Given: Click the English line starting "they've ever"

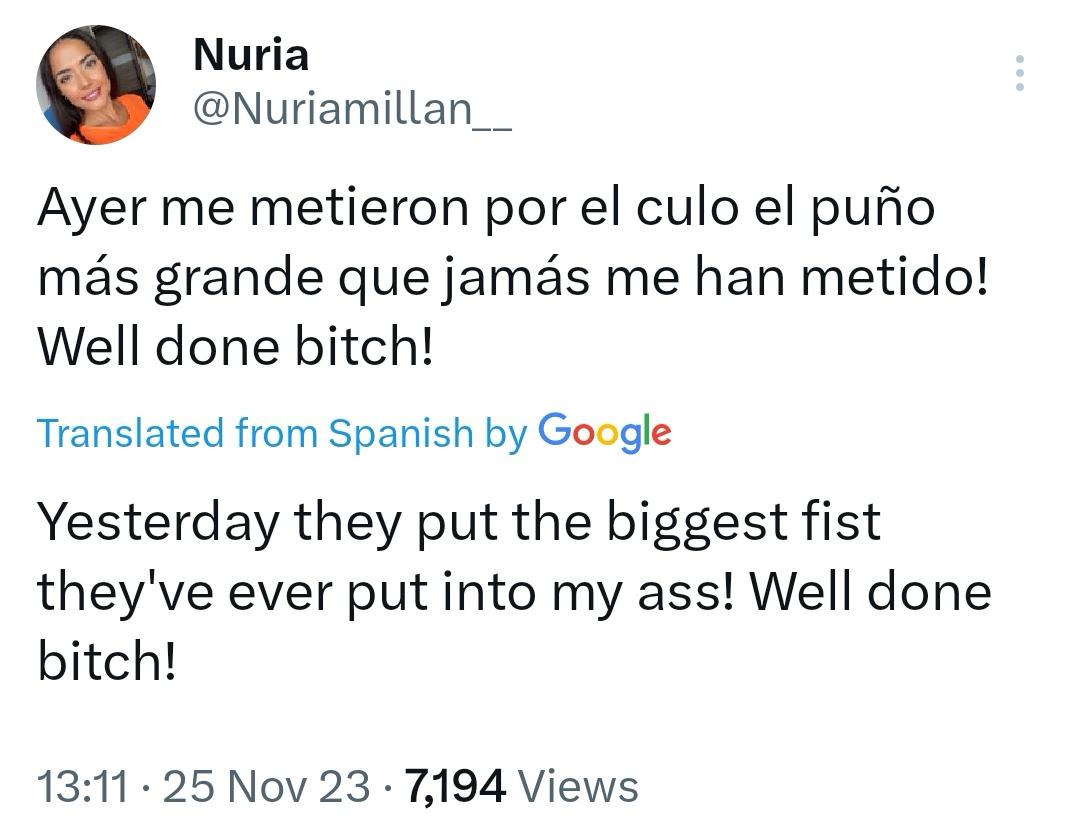Looking at the screenshot, I should tap(514, 592).
